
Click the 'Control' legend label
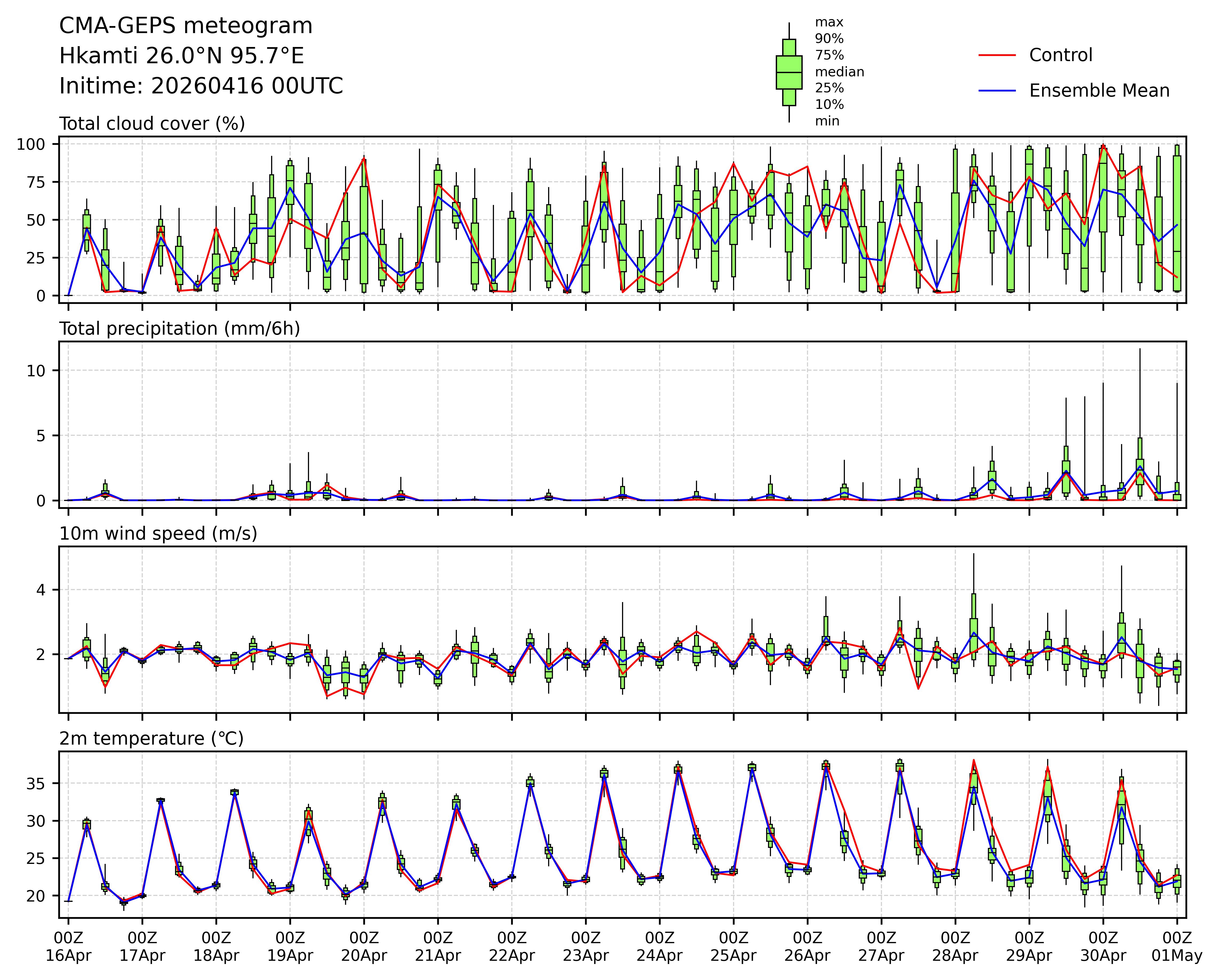click(x=1061, y=56)
